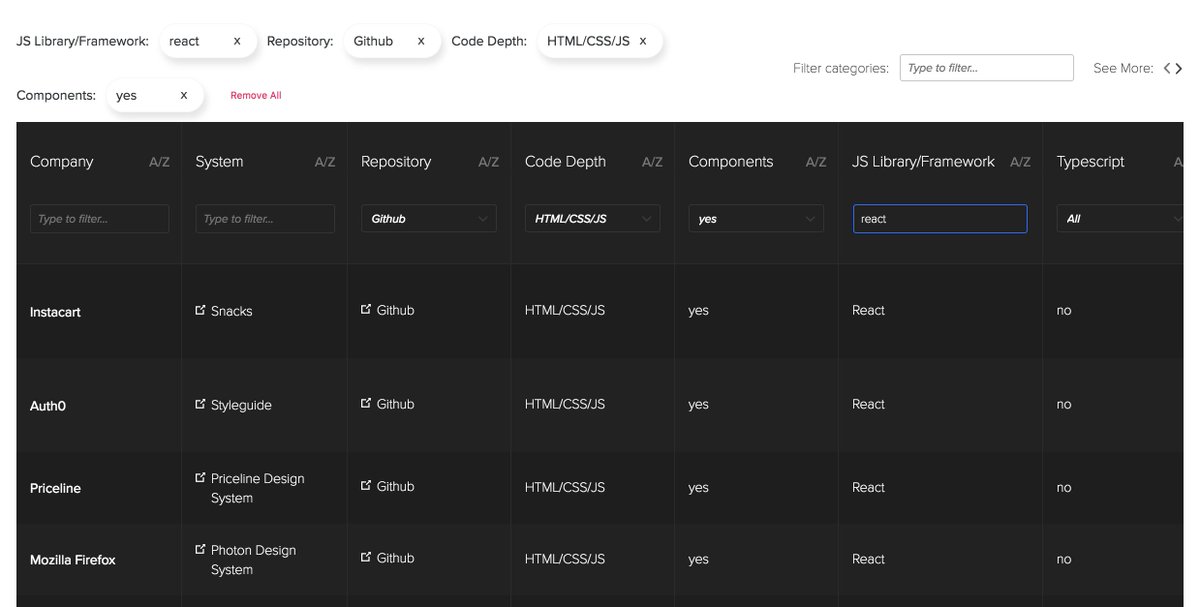Viewport: 1200px width, 607px height.
Task: Click React in the Instacart row
Action: click(868, 310)
